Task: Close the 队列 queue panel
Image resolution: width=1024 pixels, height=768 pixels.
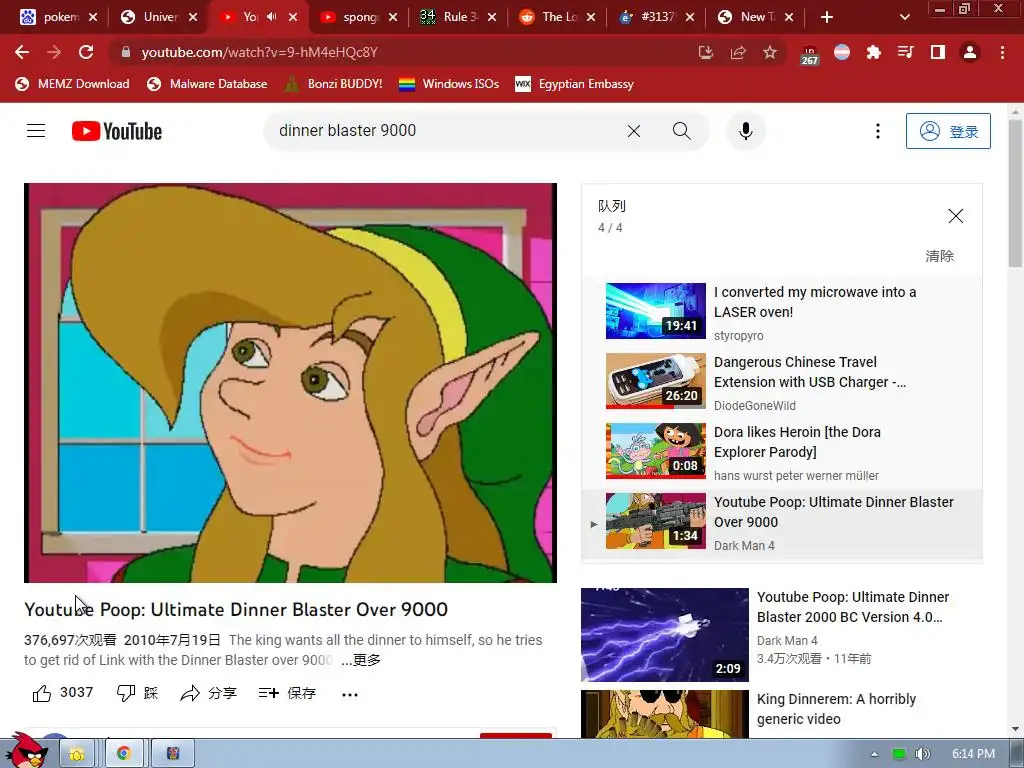Action: click(955, 216)
